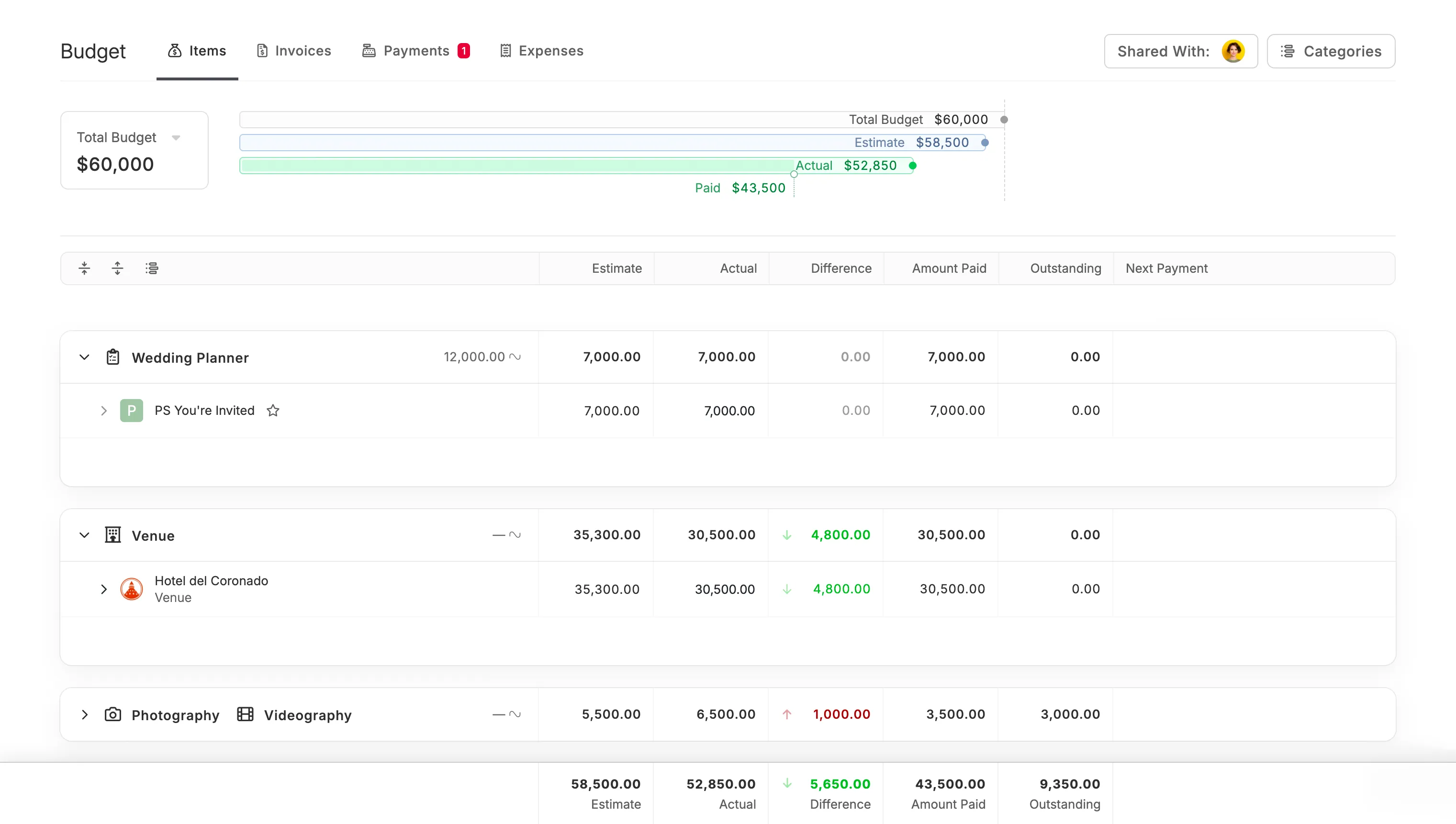Image resolution: width=1456 pixels, height=824 pixels.
Task: Click the PS You're Invited vendor name
Action: tap(204, 411)
